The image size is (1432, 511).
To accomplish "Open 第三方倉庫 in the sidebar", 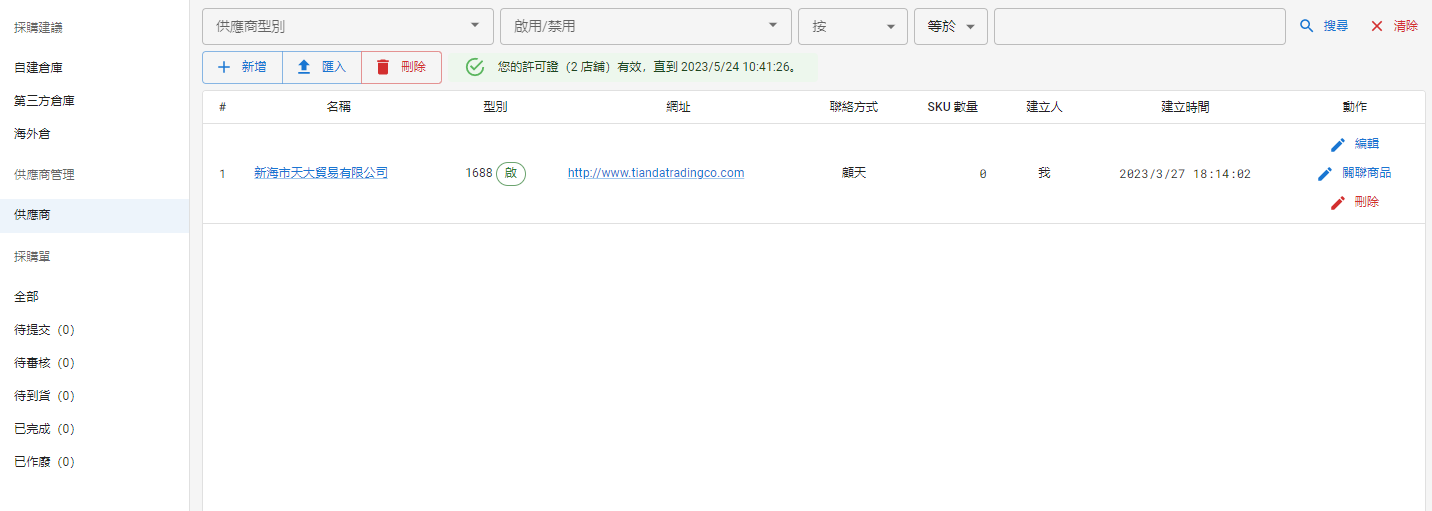I will 94,101.
